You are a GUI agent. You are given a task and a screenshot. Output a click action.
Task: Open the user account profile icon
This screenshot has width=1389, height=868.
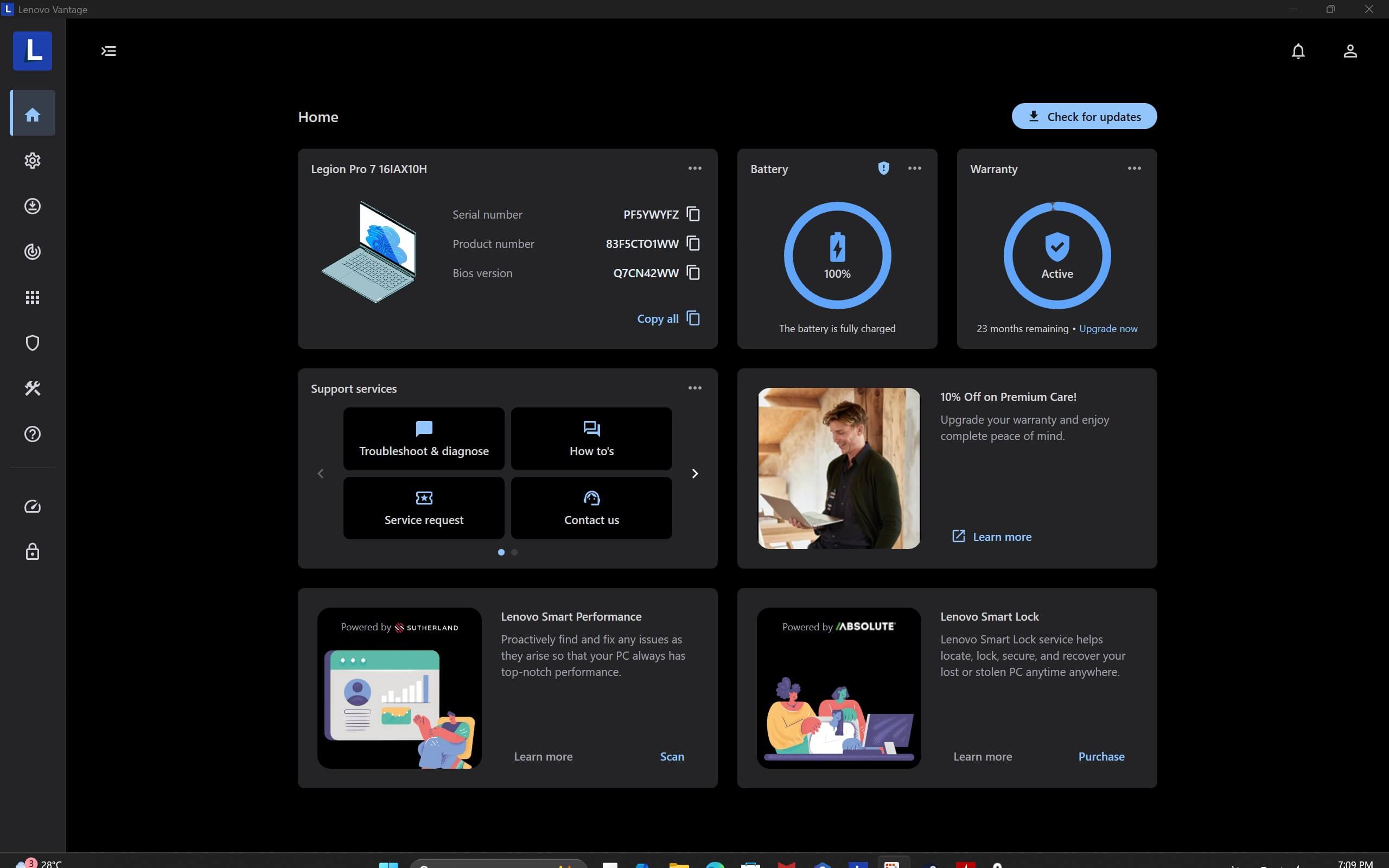pos(1350,51)
